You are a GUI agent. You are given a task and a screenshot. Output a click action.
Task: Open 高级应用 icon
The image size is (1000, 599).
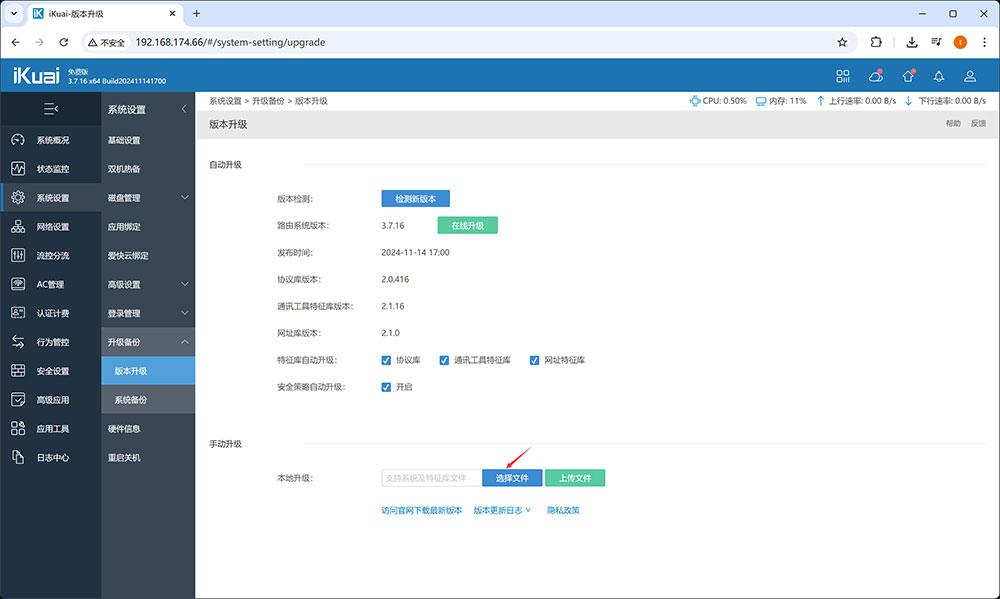tap(18, 399)
